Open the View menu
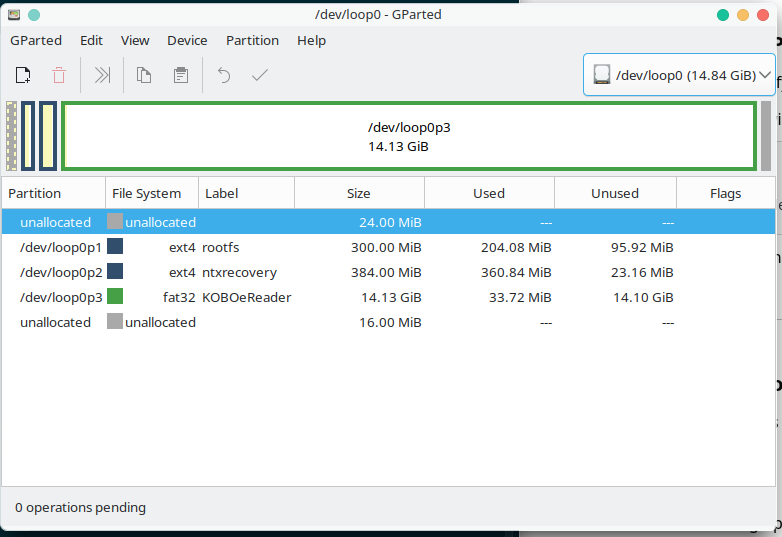The width and height of the screenshot is (782, 537). pyautogui.click(x=135, y=40)
